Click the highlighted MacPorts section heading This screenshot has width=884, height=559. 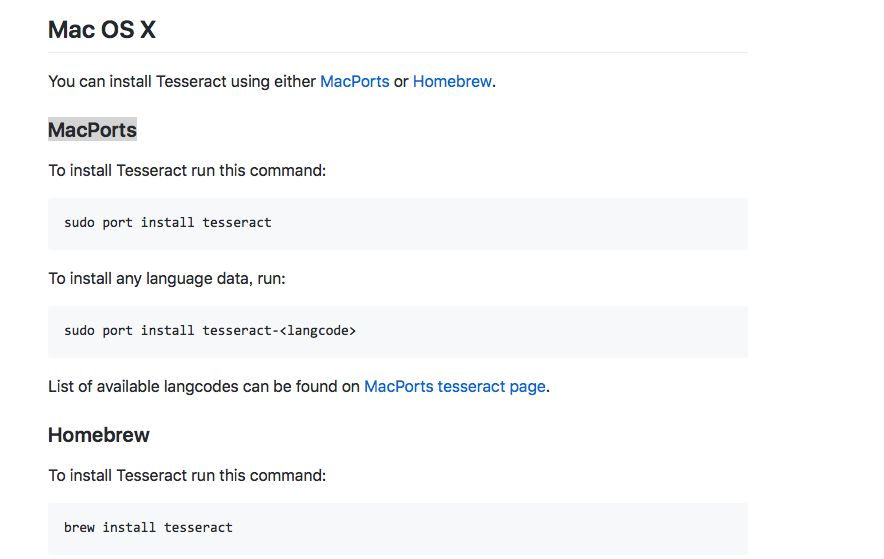[x=92, y=130]
